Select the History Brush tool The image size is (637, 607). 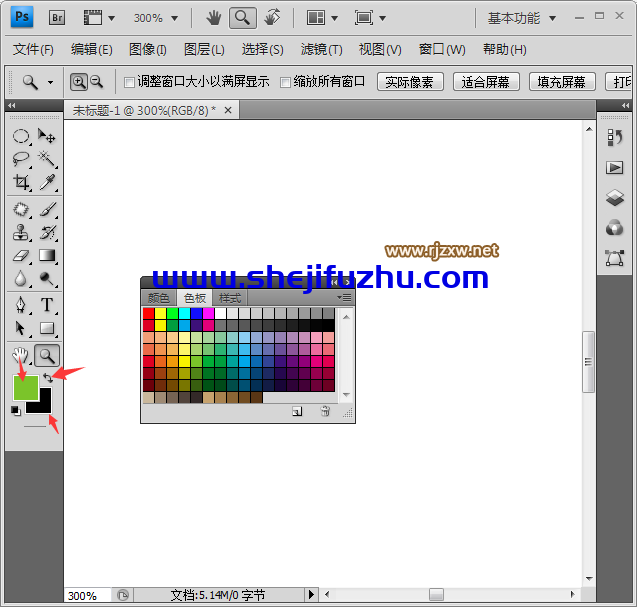(47, 233)
